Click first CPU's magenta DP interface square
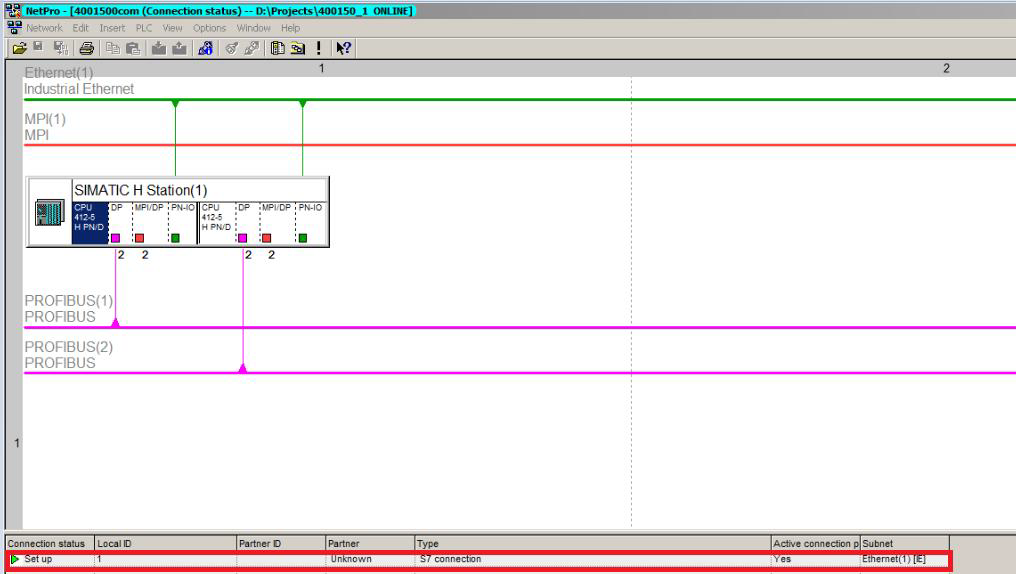Image resolution: width=1016 pixels, height=574 pixels. point(115,238)
